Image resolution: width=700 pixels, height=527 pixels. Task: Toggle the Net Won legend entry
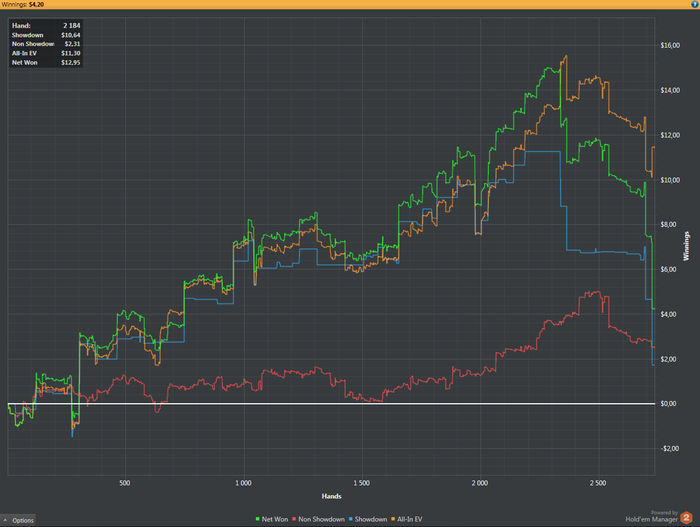(x=271, y=519)
